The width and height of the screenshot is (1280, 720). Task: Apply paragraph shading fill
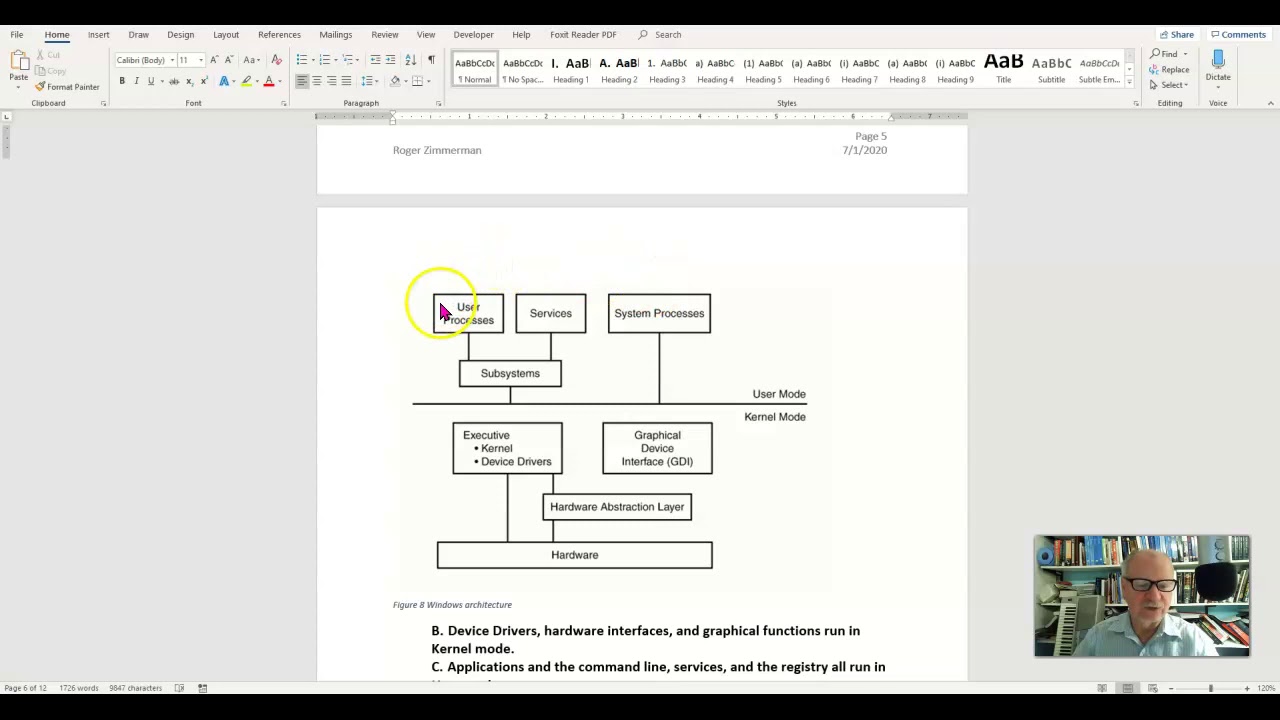(x=395, y=81)
